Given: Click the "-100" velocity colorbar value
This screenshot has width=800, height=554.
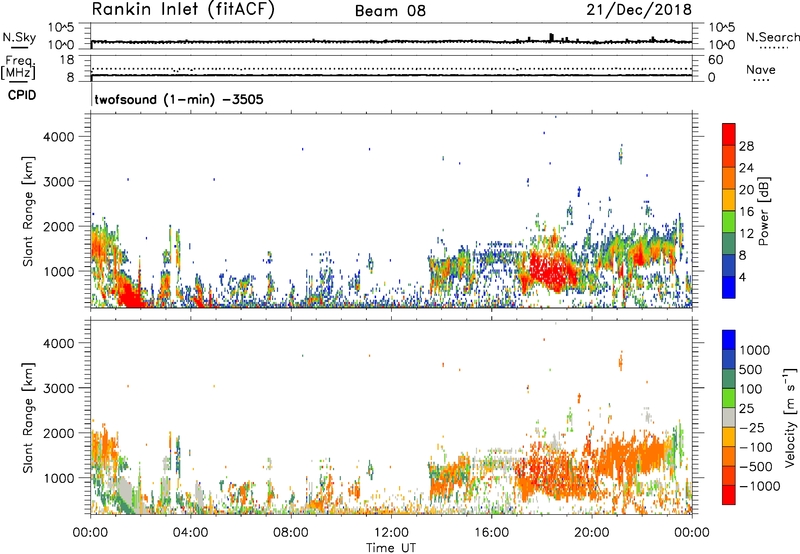Looking at the screenshot, I should tap(756, 447).
